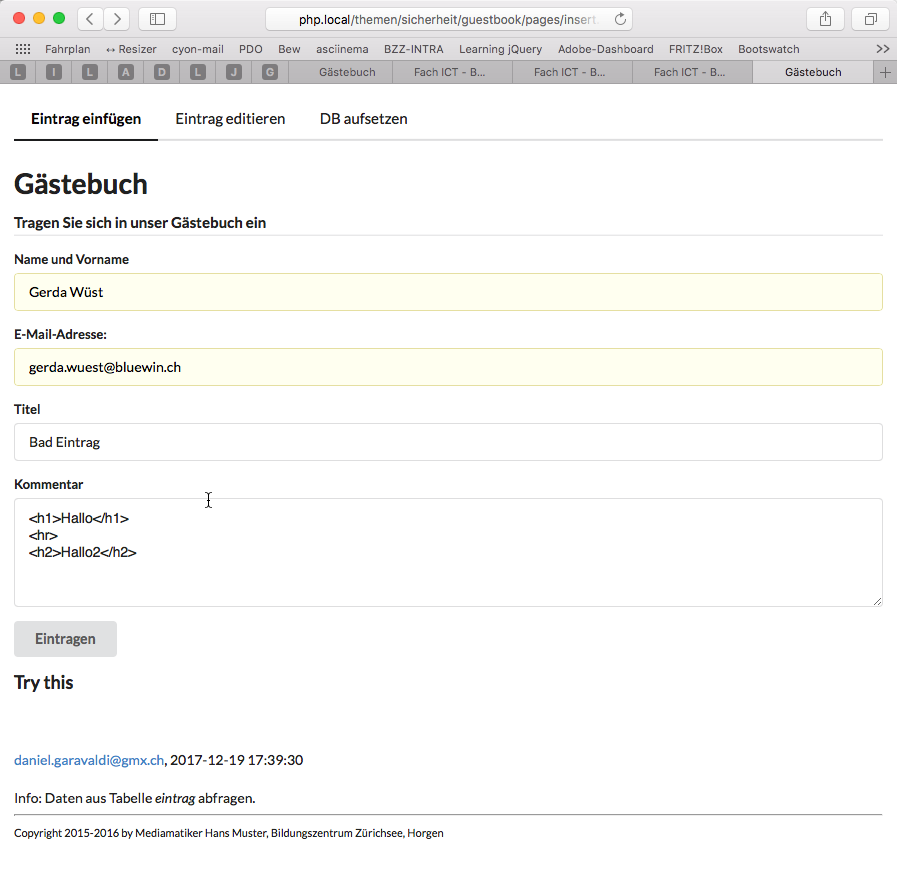This screenshot has width=897, height=890.
Task: Show all tabs overview button
Action: click(870, 19)
